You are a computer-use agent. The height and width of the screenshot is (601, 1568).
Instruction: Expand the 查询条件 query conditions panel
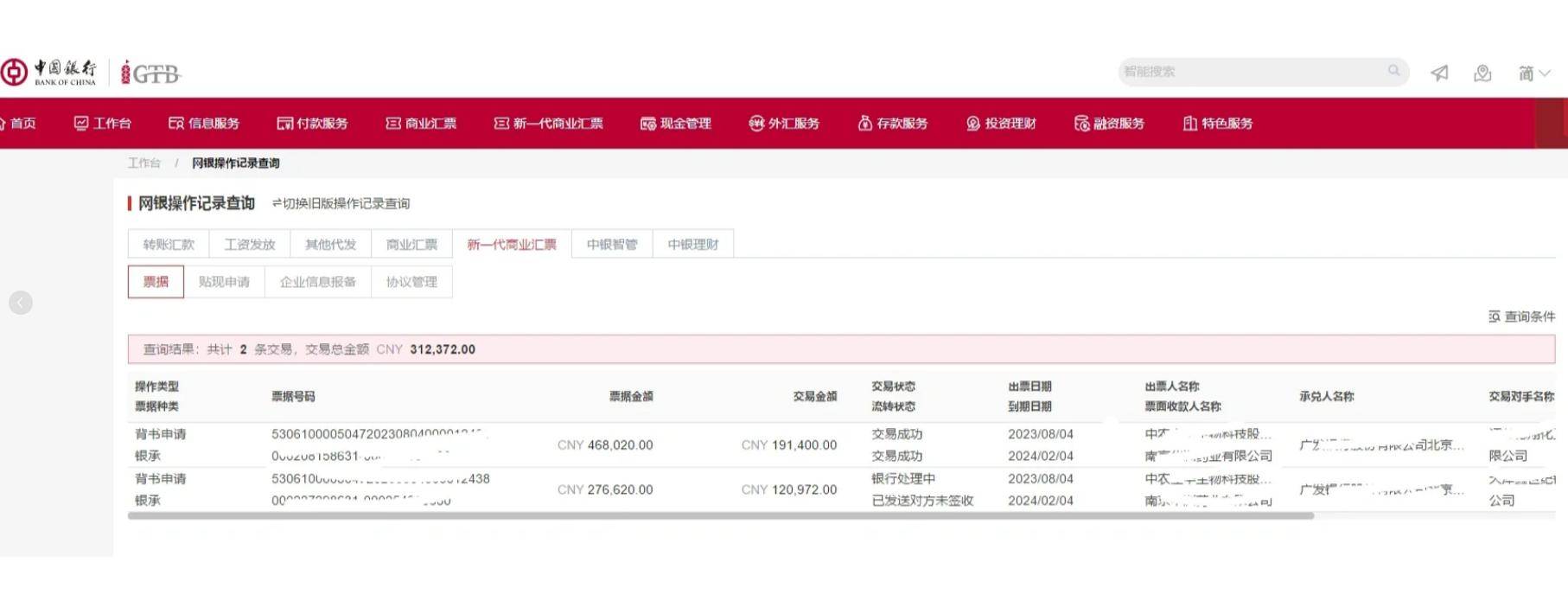coord(1521,316)
